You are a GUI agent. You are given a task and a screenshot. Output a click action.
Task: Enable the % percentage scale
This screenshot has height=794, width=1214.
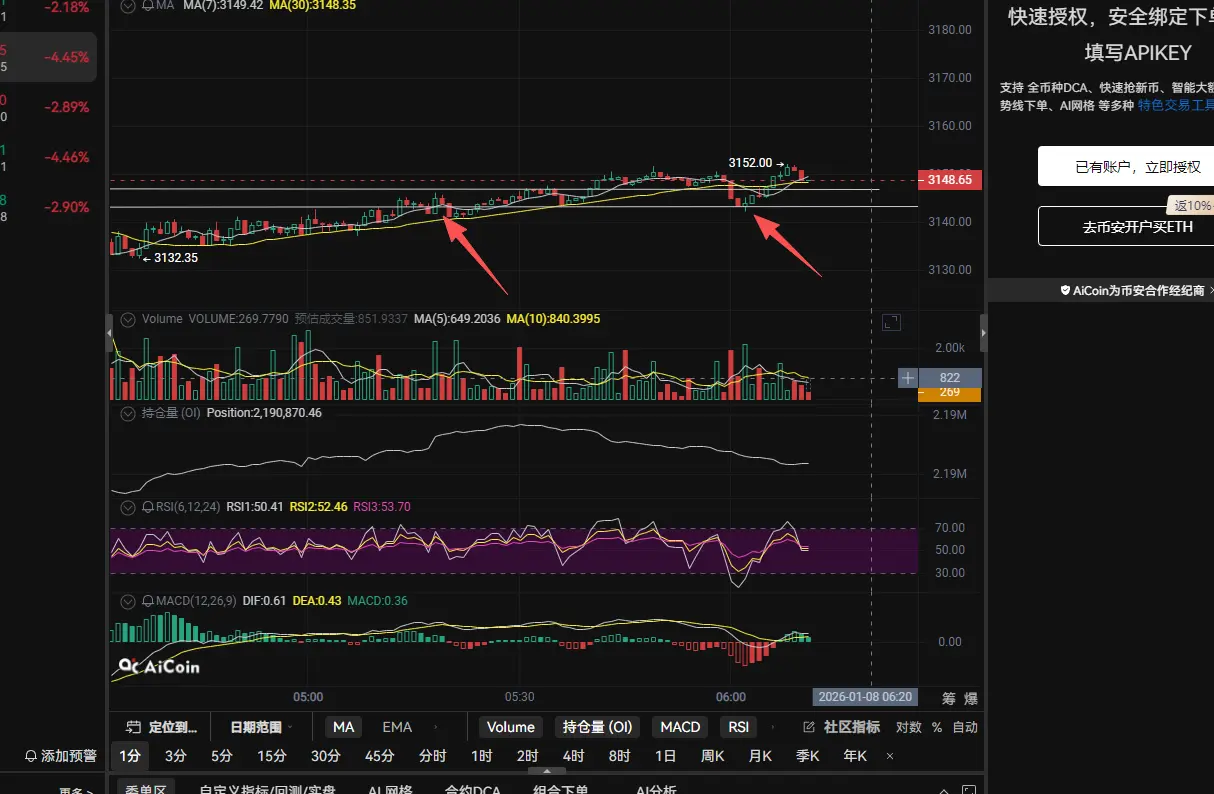pos(937,727)
